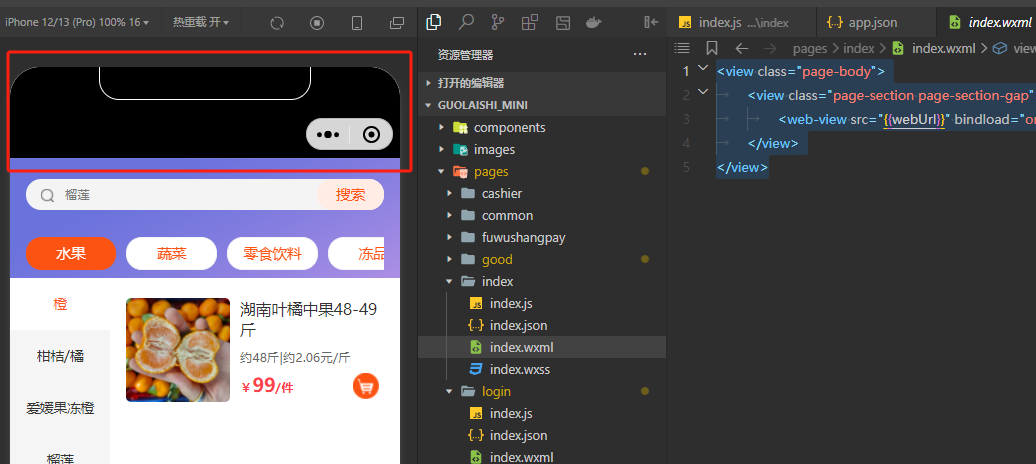Open the 资源管理器 more options ellipsis
This screenshot has width=1036, height=464.
point(640,54)
